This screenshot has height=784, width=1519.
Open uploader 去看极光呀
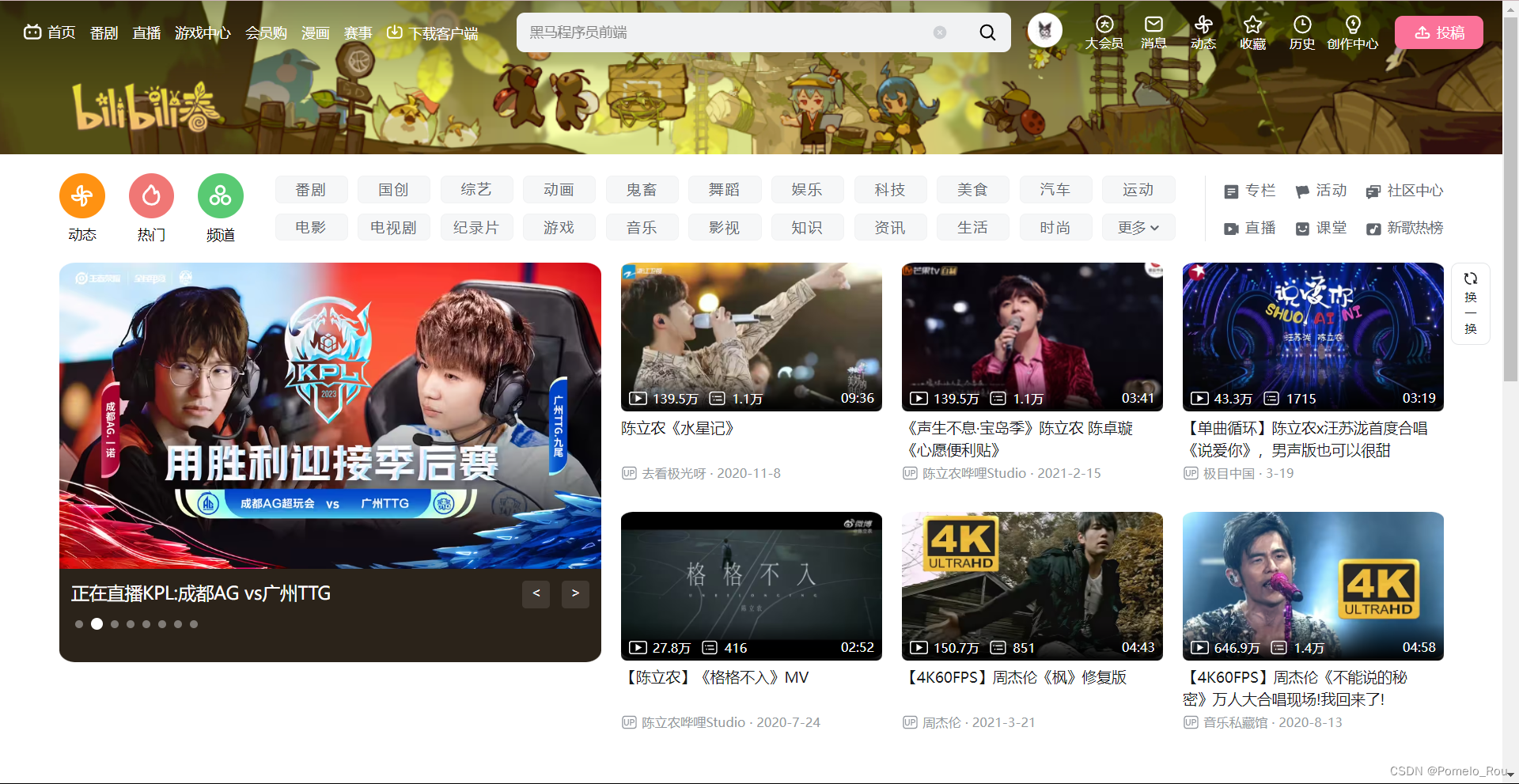pos(673,474)
